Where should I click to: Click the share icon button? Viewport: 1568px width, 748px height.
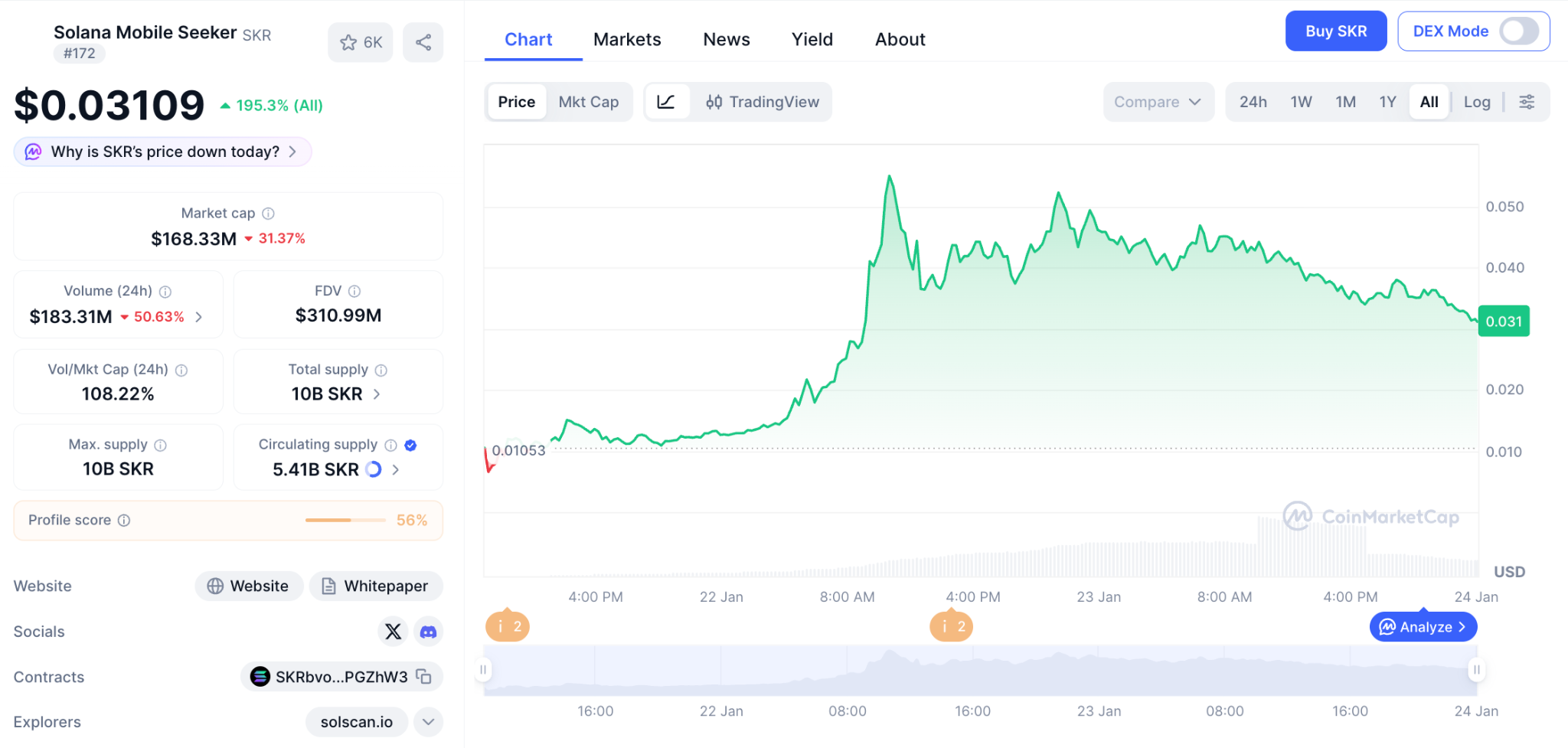tap(423, 43)
